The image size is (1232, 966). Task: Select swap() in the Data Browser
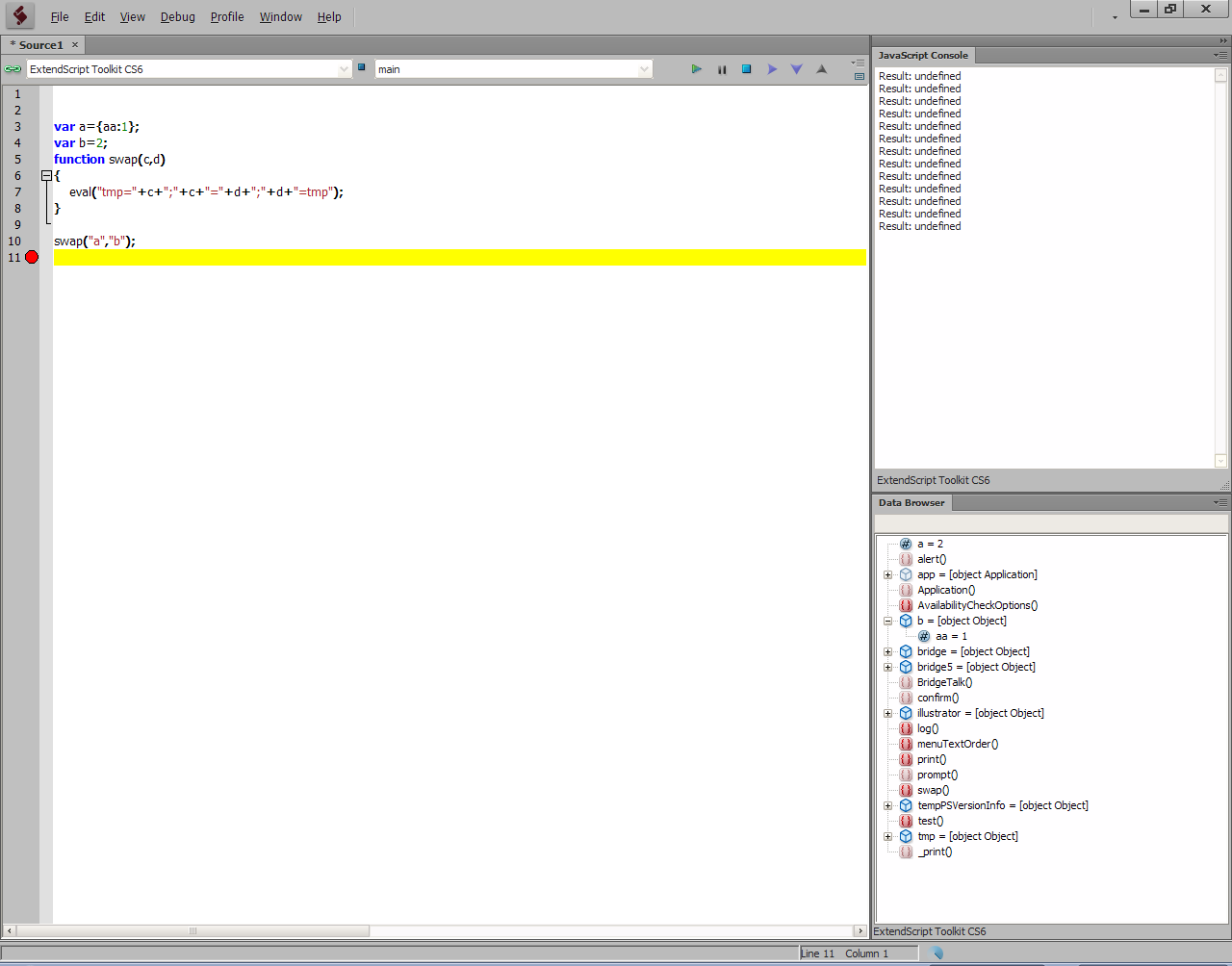(x=932, y=791)
